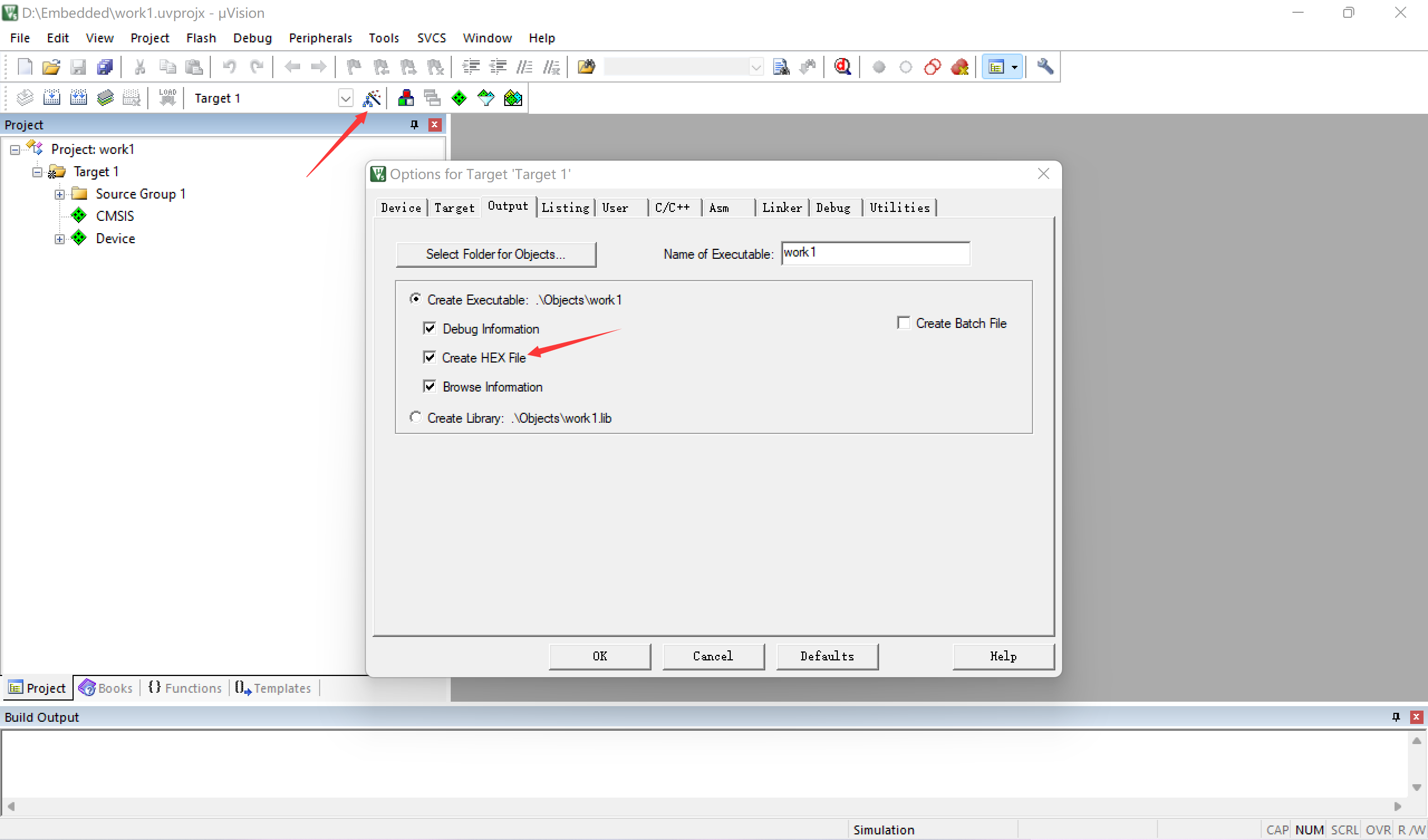Click the Select Software Packs icon

(x=486, y=98)
